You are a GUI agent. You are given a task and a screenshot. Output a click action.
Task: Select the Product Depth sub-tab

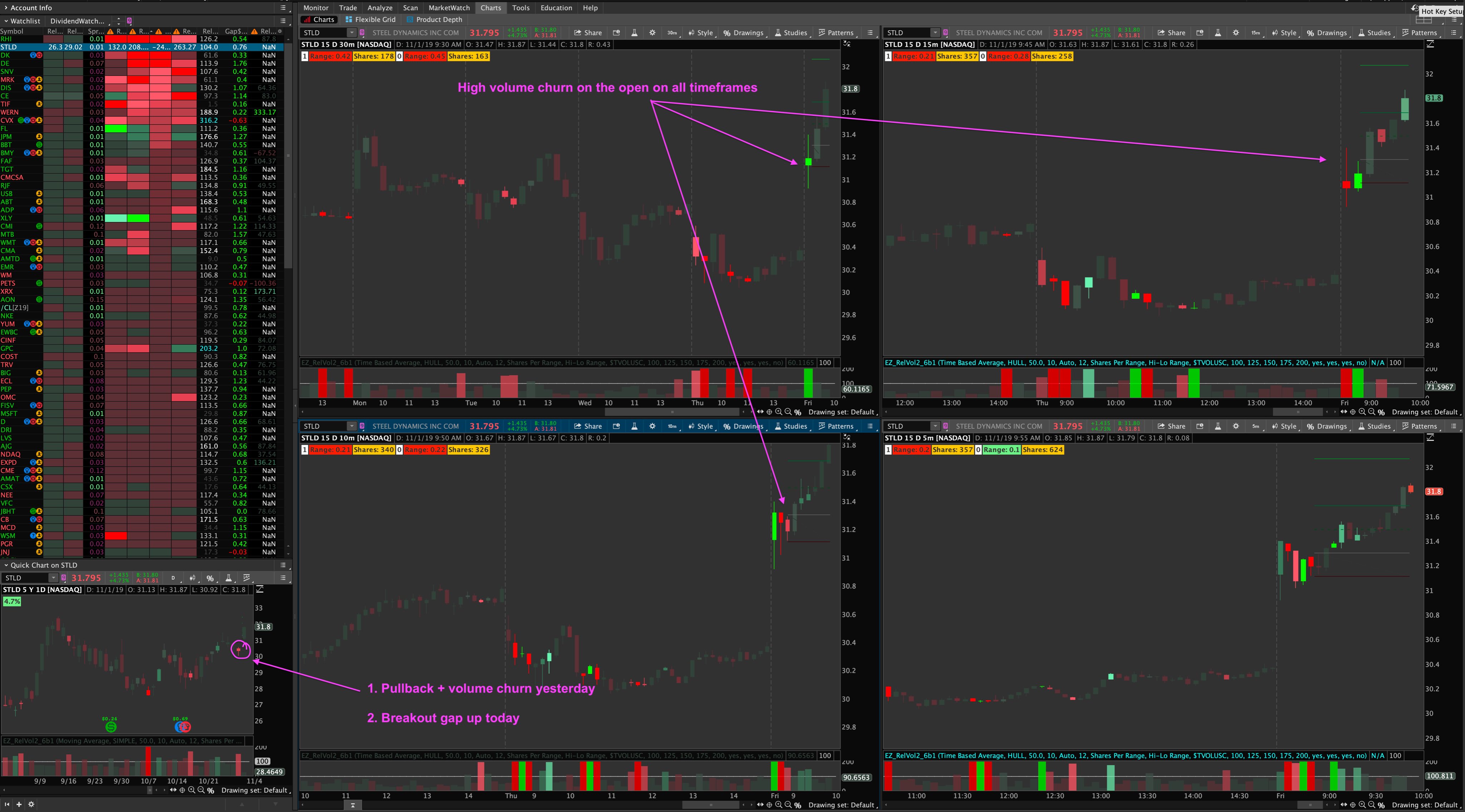click(x=434, y=19)
